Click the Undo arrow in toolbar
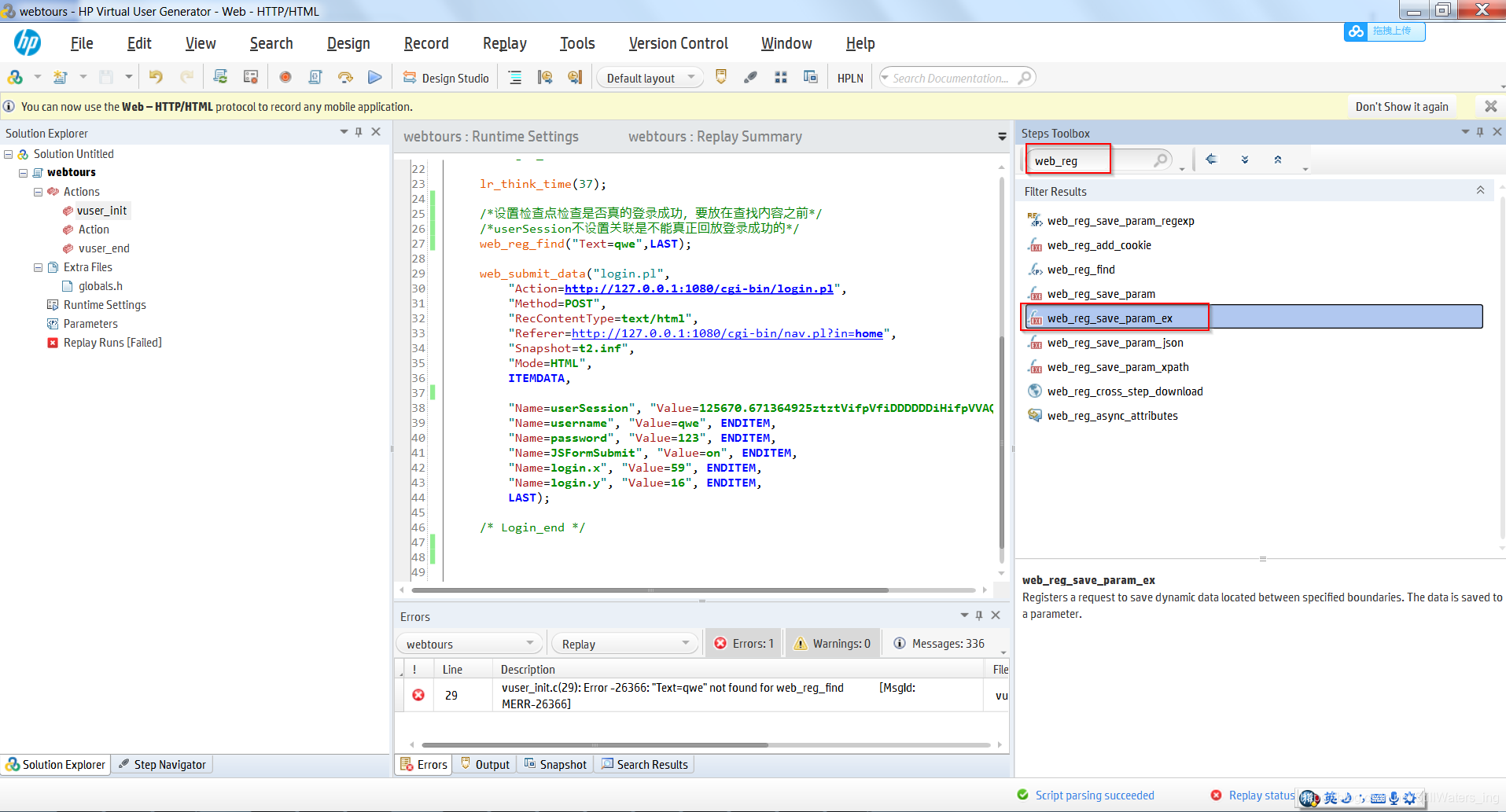Viewport: 1506px width, 812px height. coord(156,77)
